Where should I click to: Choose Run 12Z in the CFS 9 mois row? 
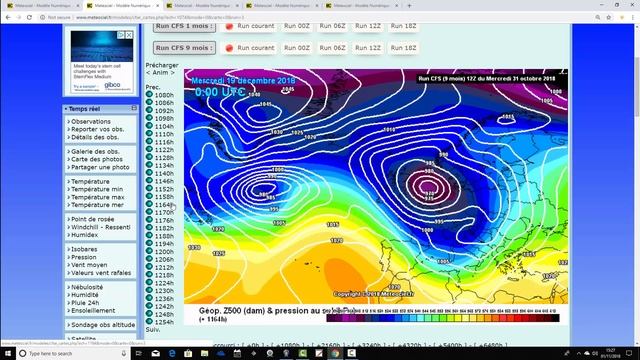[368, 48]
